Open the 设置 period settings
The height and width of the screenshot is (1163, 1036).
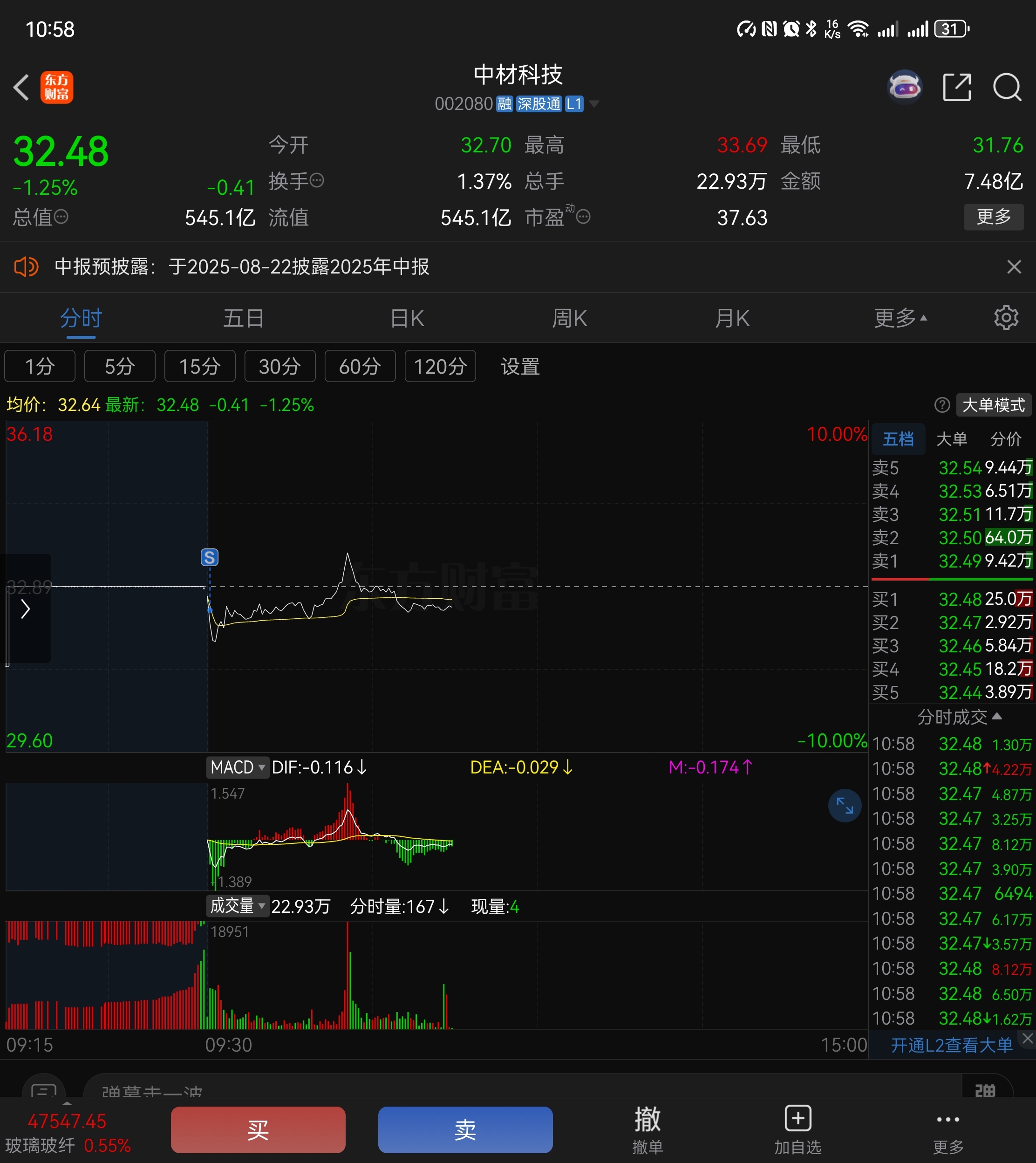click(x=520, y=366)
